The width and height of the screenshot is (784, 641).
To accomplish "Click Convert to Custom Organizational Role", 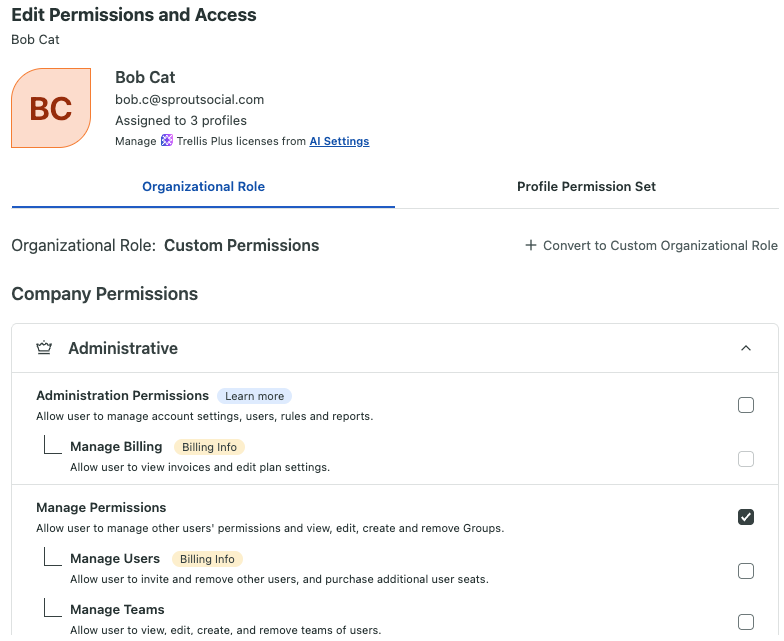I will click(652, 246).
